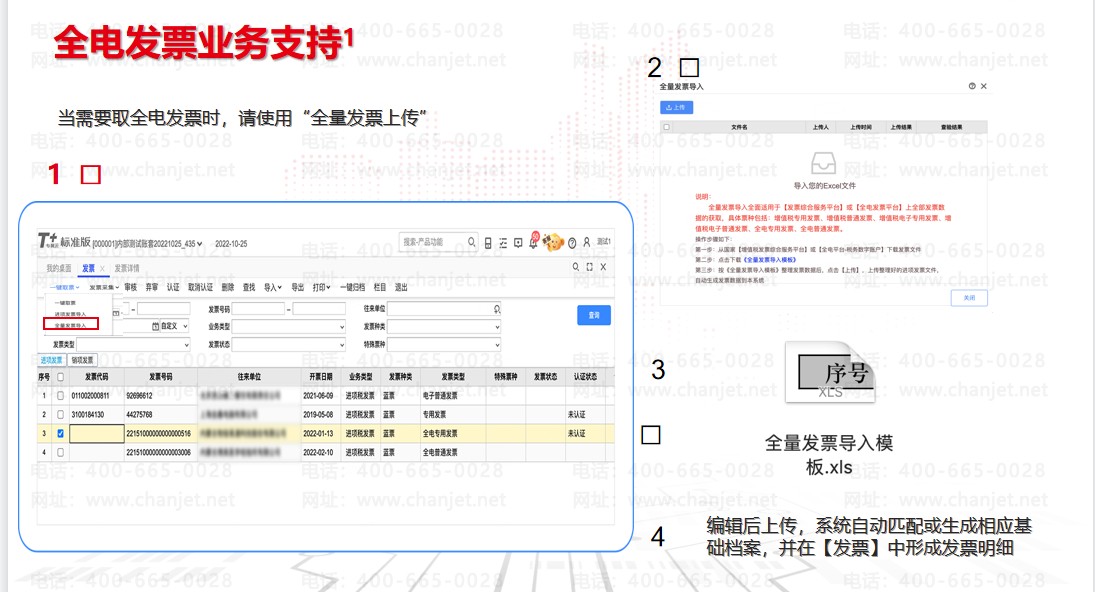The width and height of the screenshot is (1095, 592).
Task: Click the blue 查询 button
Action: (x=594, y=315)
